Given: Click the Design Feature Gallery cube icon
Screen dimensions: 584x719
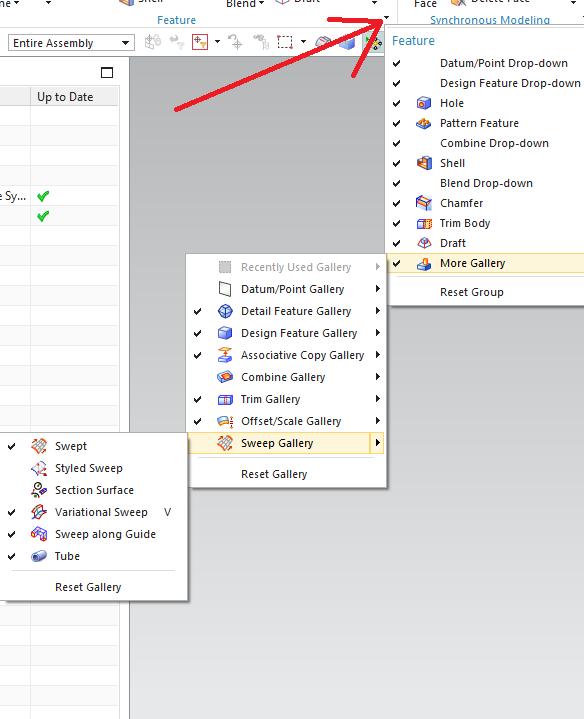Looking at the screenshot, I should (x=225, y=333).
